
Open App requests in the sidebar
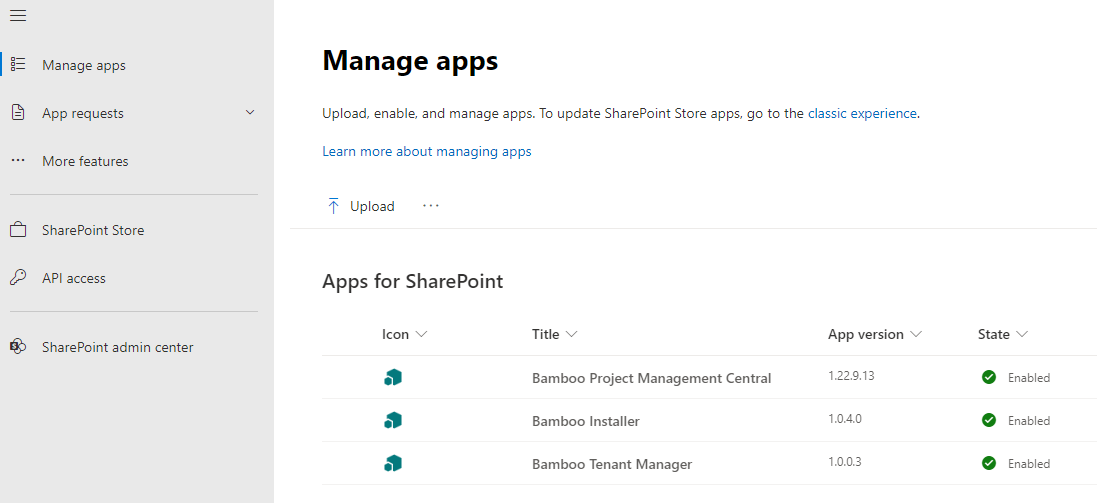83,113
